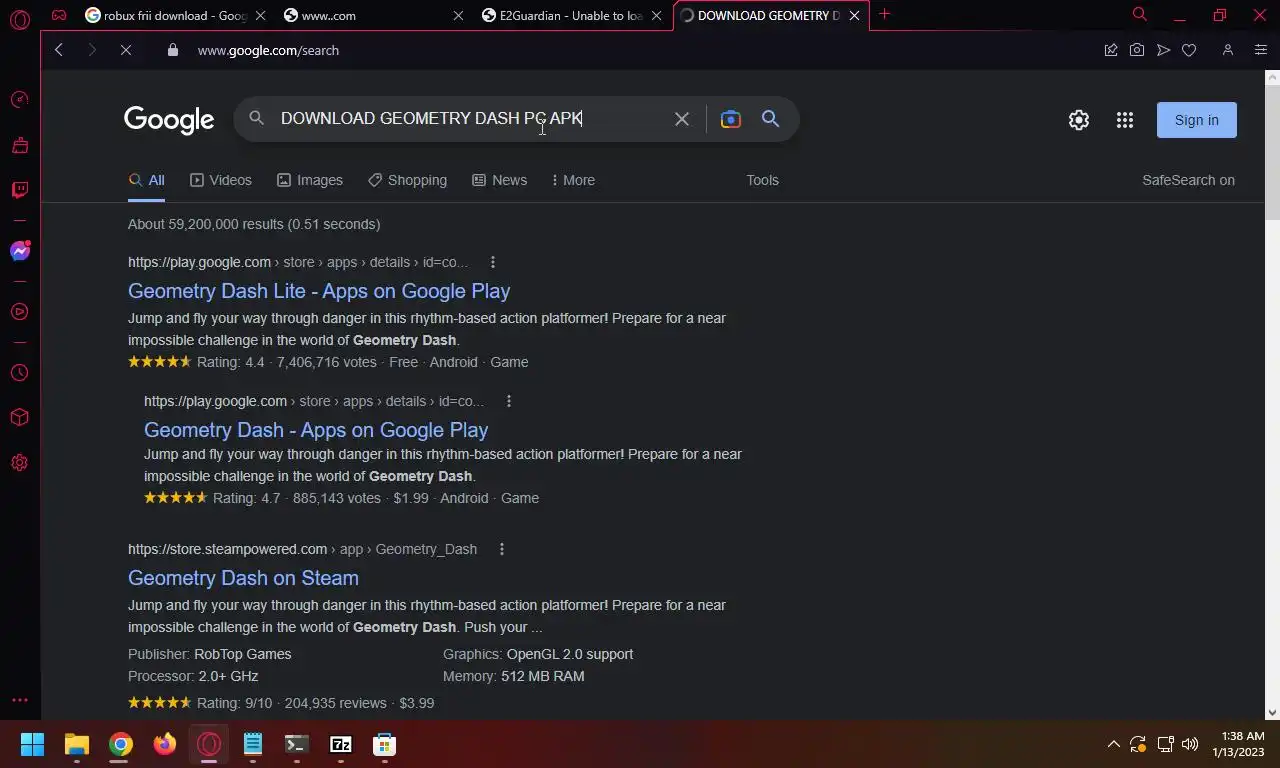Click into the Google search text box
Viewport: 1280px width, 768px height.
click(470, 118)
